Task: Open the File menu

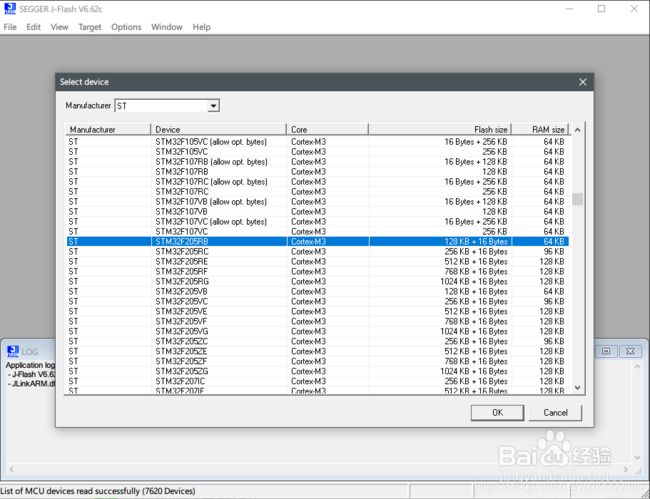Action: [10, 27]
